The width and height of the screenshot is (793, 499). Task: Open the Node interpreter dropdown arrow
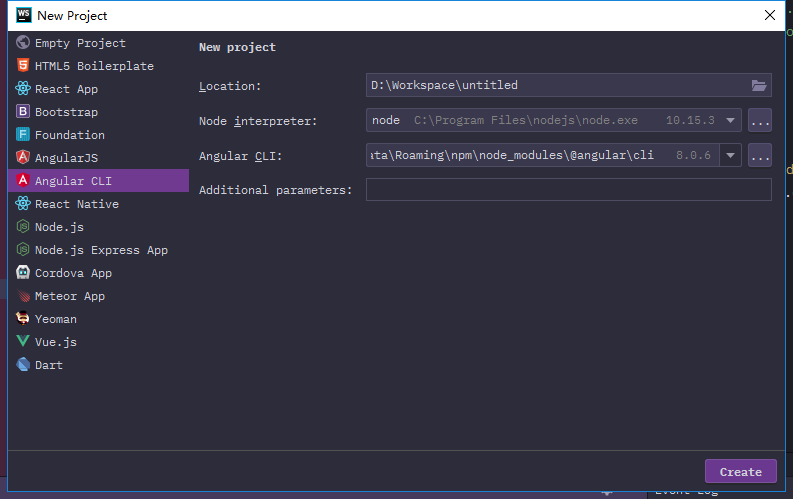pyautogui.click(x=730, y=120)
